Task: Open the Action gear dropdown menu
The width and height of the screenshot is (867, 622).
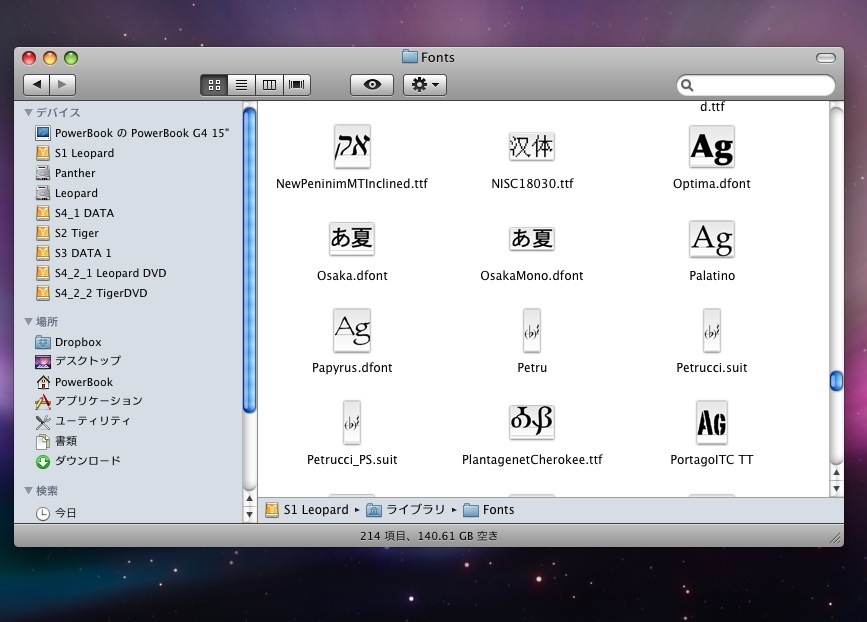Action: (424, 85)
